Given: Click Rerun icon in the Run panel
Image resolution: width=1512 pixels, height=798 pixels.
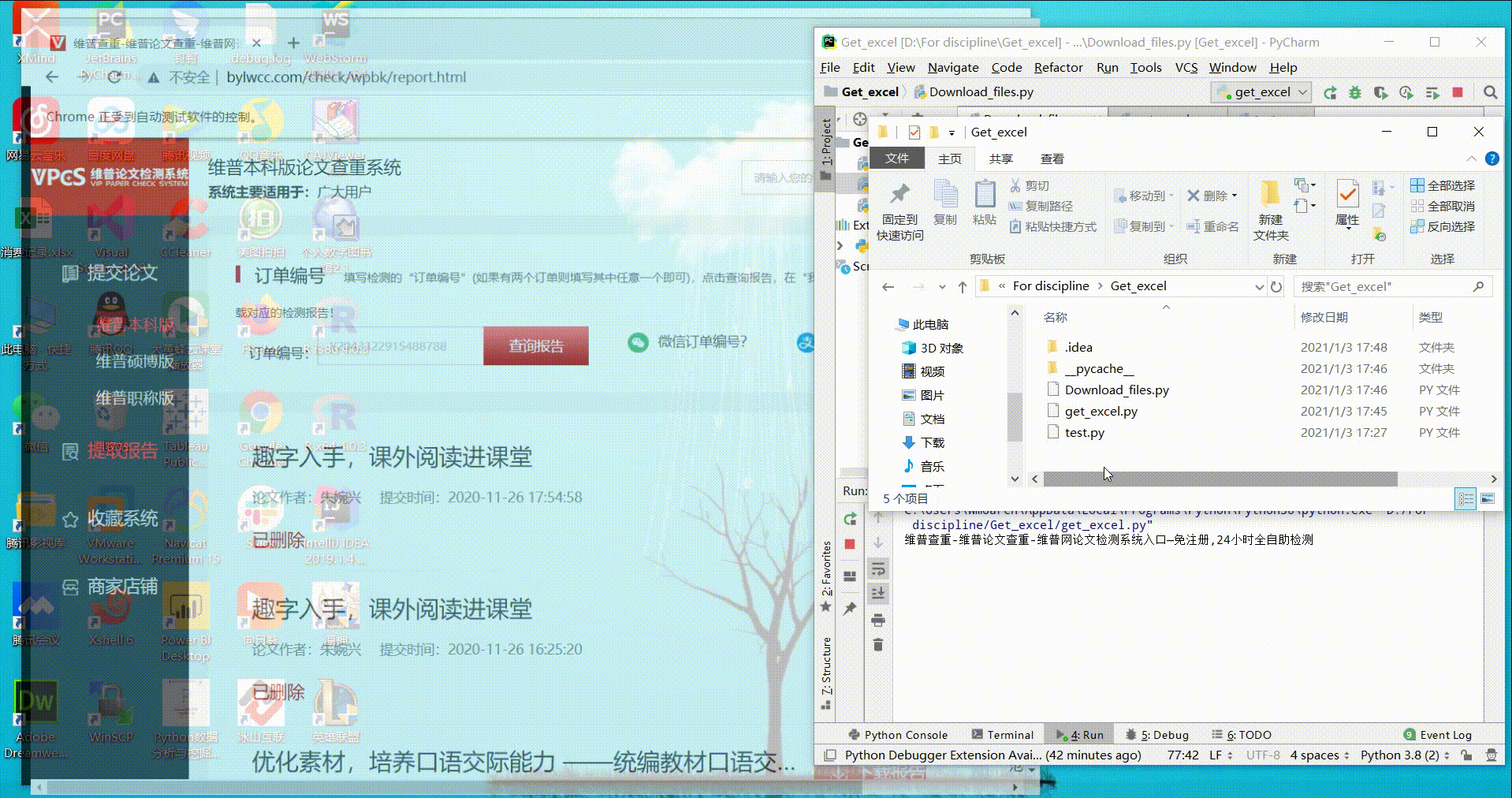Looking at the screenshot, I should click(850, 519).
